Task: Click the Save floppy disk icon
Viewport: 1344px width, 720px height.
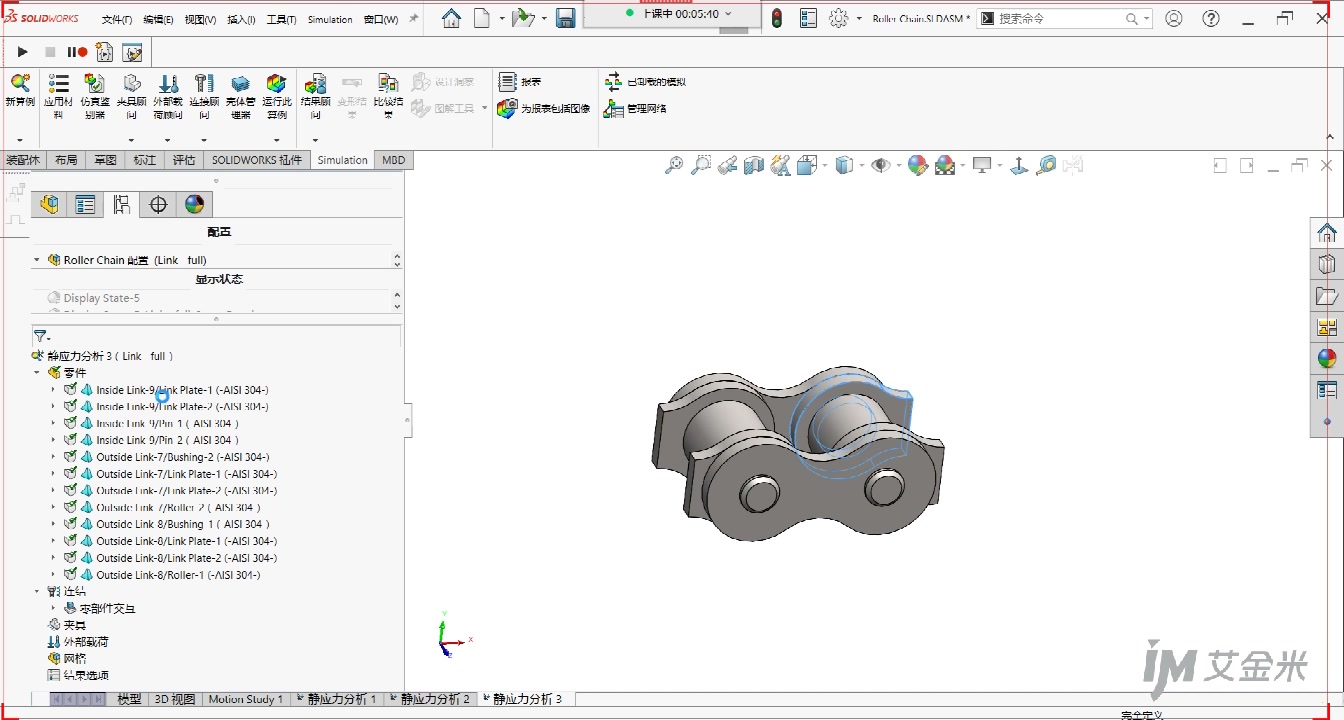Action: tap(565, 18)
